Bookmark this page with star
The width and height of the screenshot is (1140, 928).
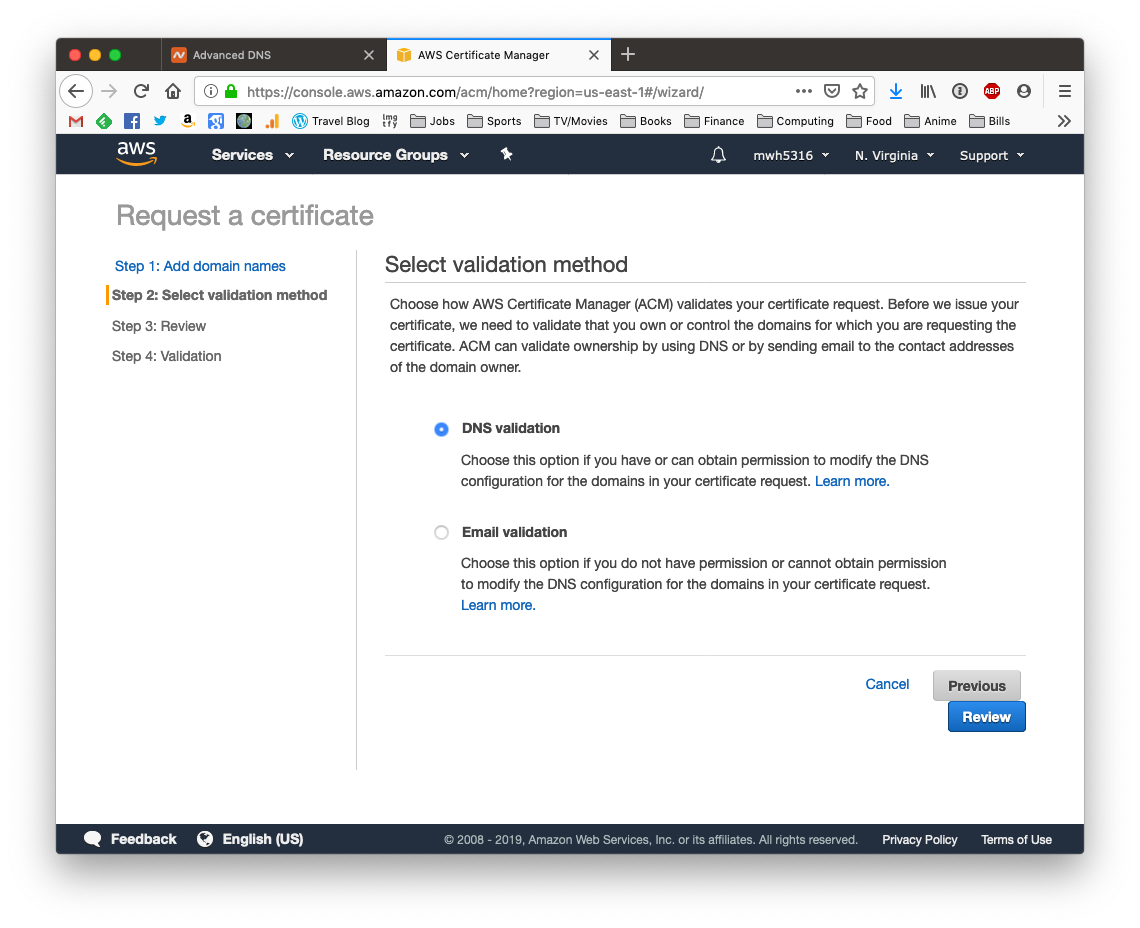tap(860, 91)
